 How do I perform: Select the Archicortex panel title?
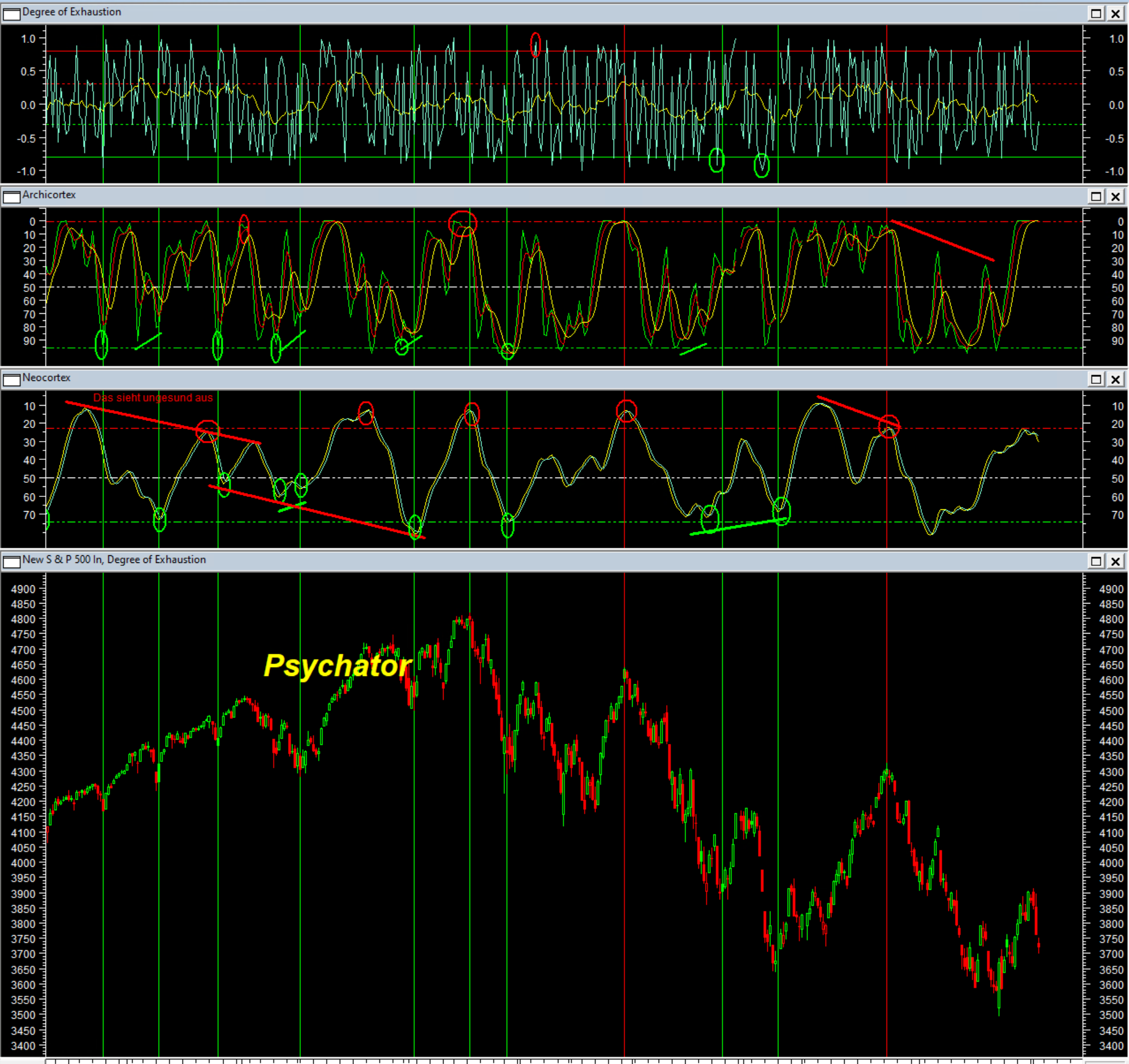(x=49, y=195)
